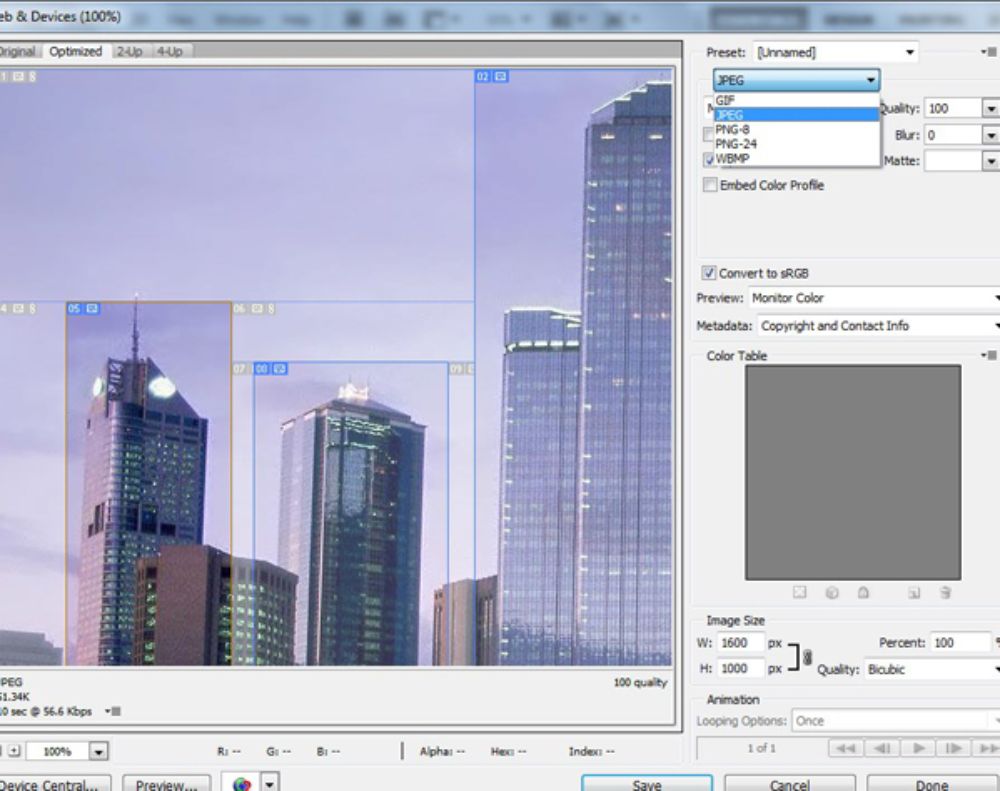This screenshot has height=791, width=1000.
Task: Enable Embed Color Profile checkbox
Action: click(x=709, y=185)
